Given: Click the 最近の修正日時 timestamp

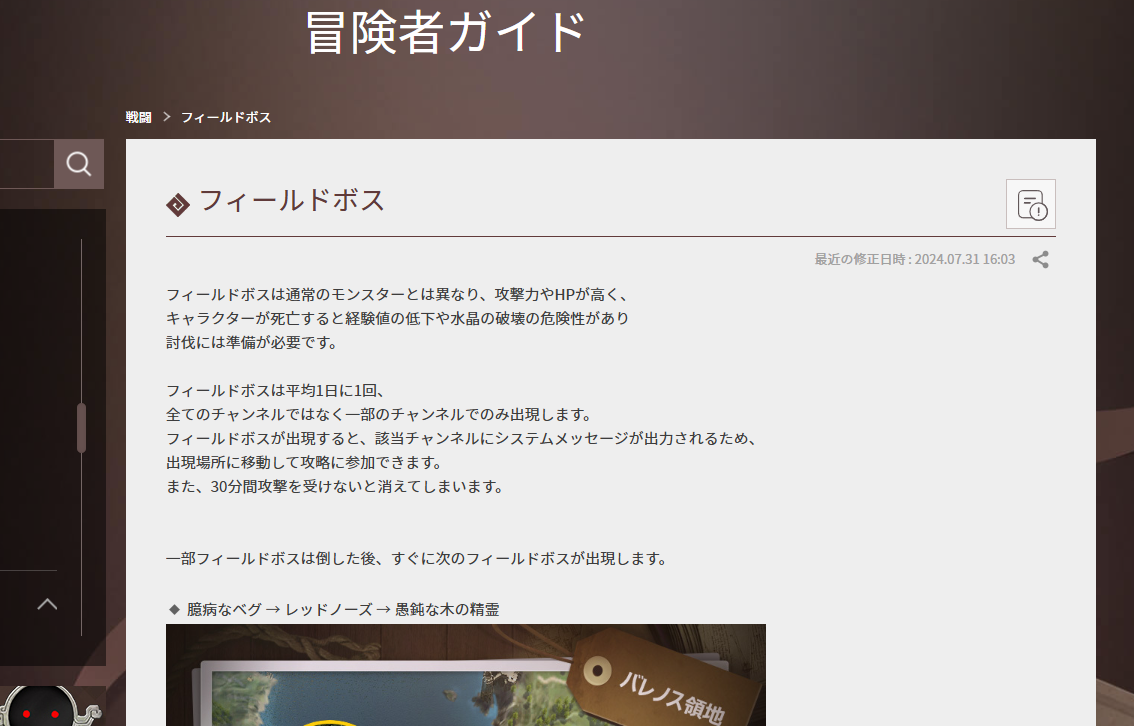Looking at the screenshot, I should pyautogui.click(x=914, y=260).
